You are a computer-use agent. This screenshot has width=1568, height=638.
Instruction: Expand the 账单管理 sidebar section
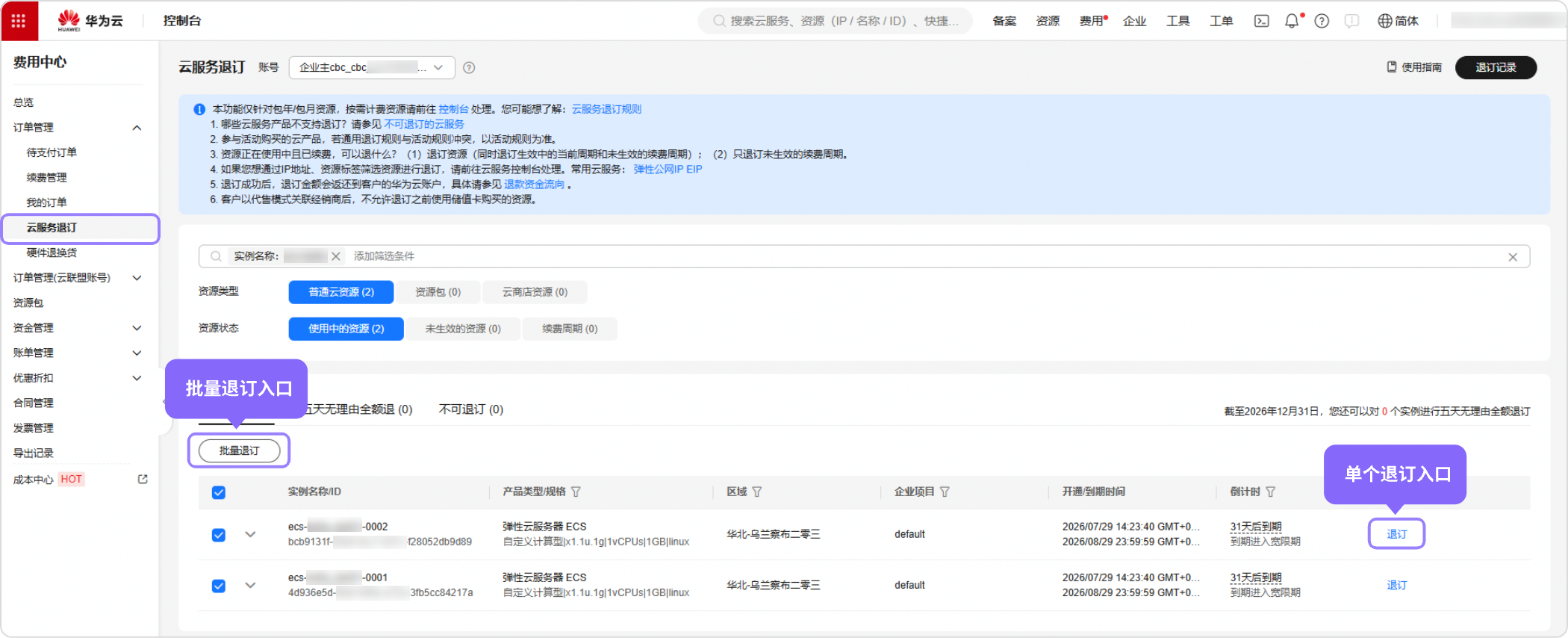[x=137, y=353]
